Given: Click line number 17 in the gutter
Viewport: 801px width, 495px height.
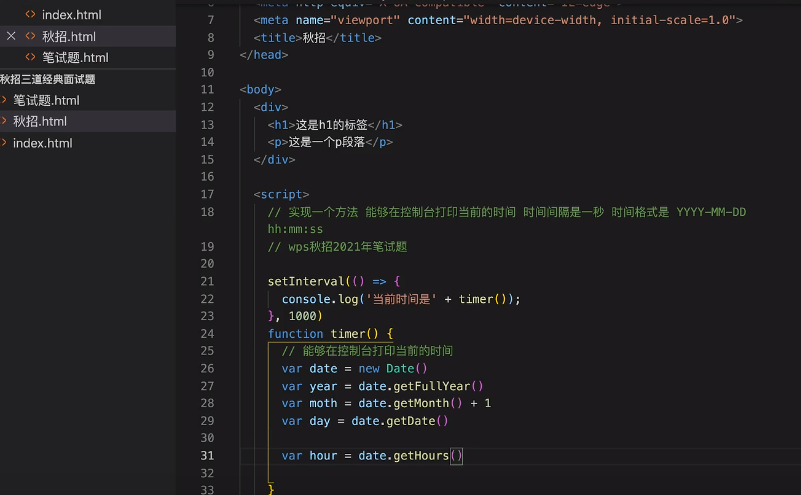Looking at the screenshot, I should (207, 195).
